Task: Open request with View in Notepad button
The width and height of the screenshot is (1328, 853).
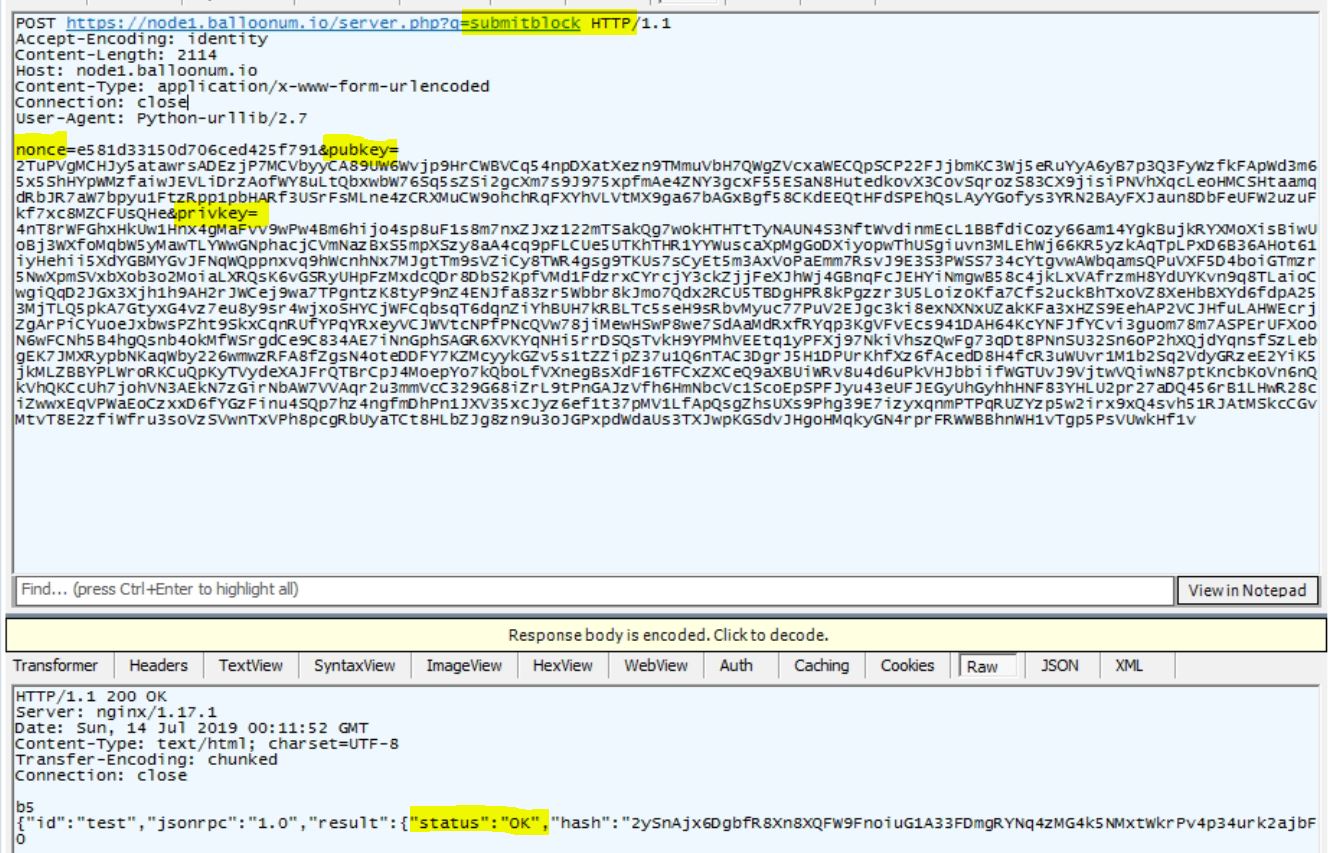Action: pos(1248,590)
